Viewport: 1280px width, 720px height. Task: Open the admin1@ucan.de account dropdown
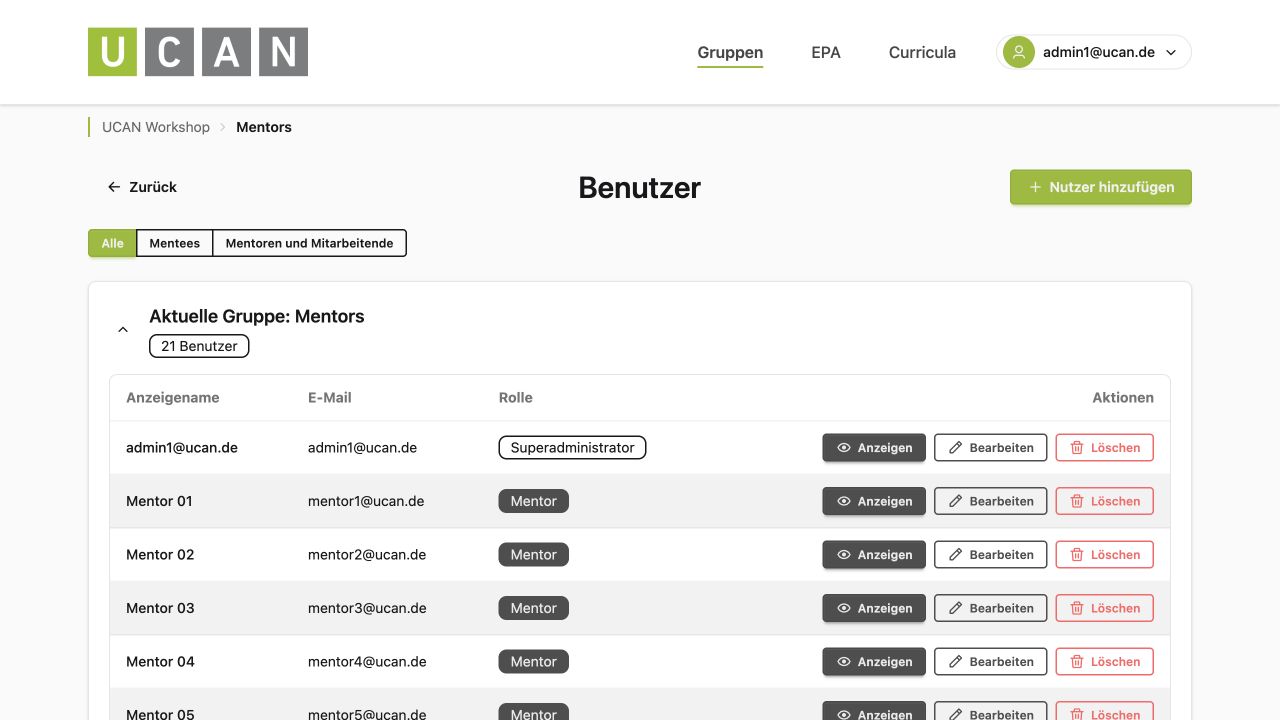coord(1094,52)
